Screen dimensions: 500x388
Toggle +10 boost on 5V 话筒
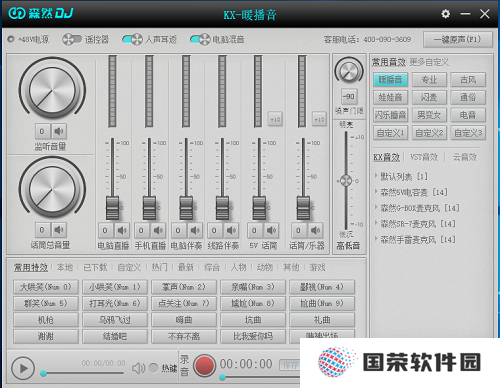[275, 119]
